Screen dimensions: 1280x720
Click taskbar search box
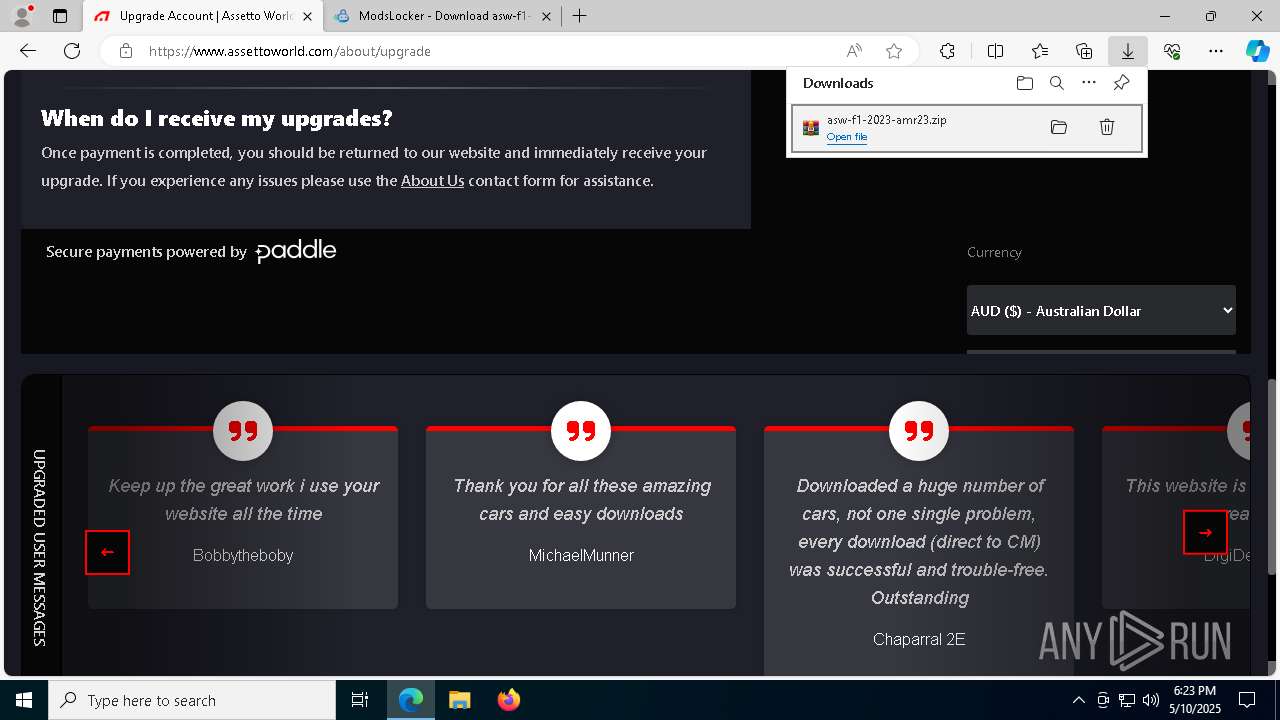click(192, 700)
